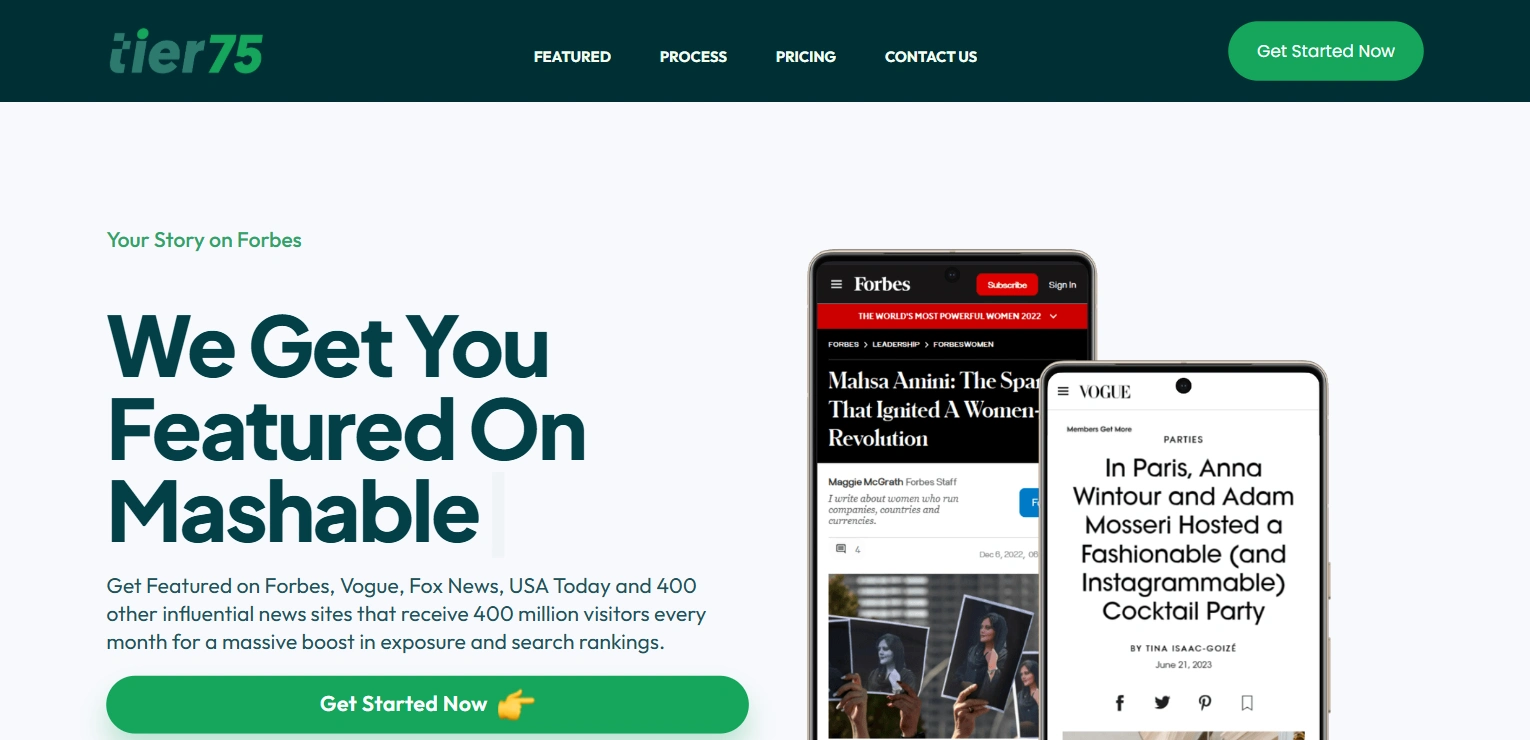Click the Facebook share icon

click(1120, 703)
